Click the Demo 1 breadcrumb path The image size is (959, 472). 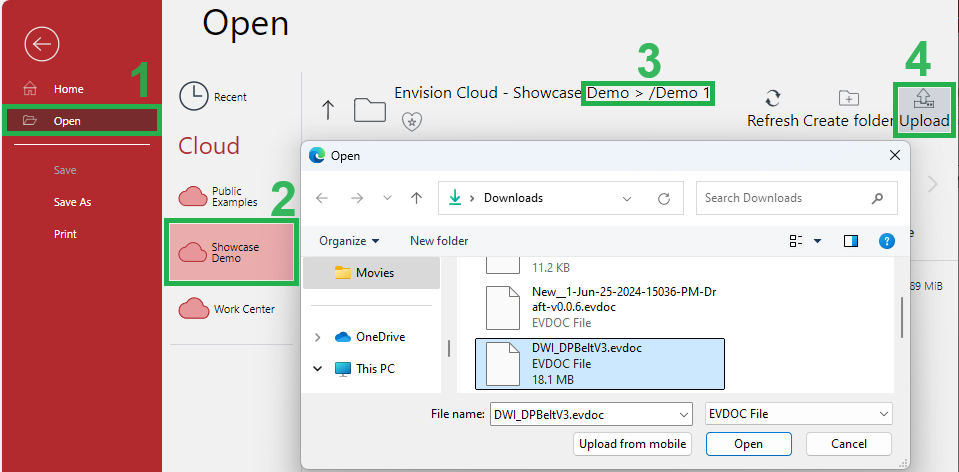[x=648, y=93]
